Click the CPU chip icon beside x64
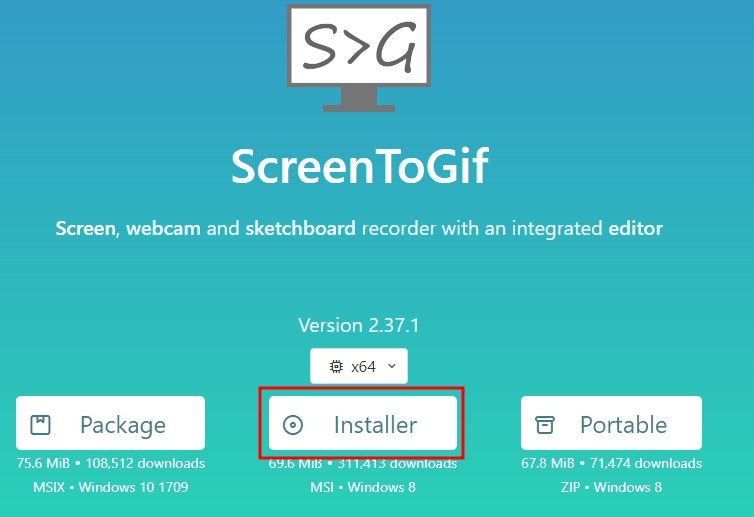754x517 pixels. (x=336, y=367)
